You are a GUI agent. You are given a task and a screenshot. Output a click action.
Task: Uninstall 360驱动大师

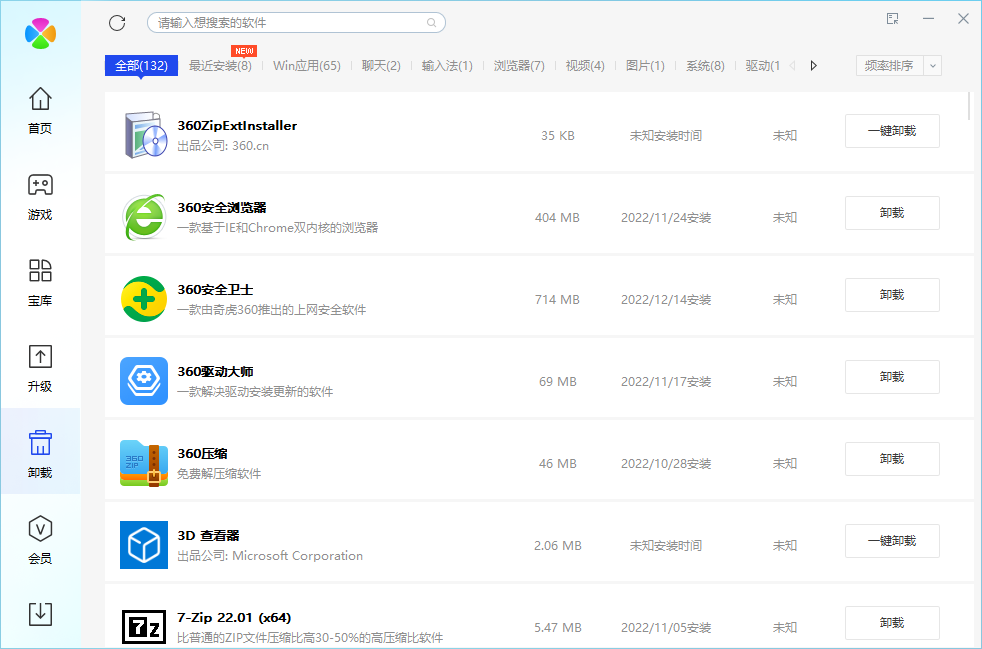pyautogui.click(x=892, y=377)
